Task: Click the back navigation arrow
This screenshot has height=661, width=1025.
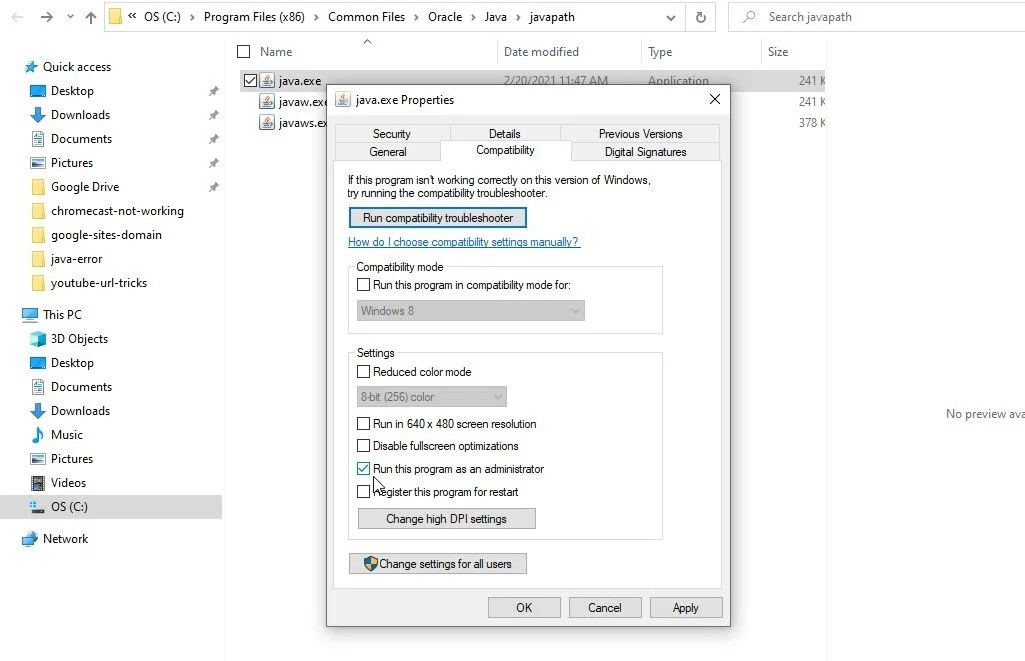Action: click(16, 16)
